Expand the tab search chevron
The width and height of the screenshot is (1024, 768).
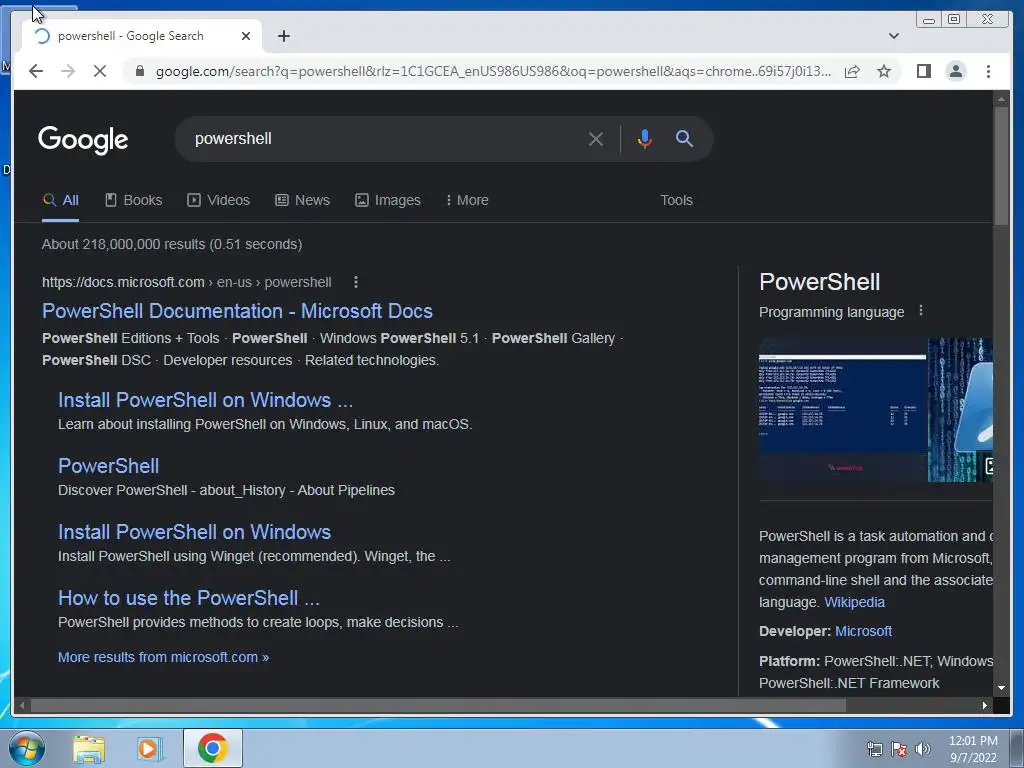pyautogui.click(x=894, y=36)
